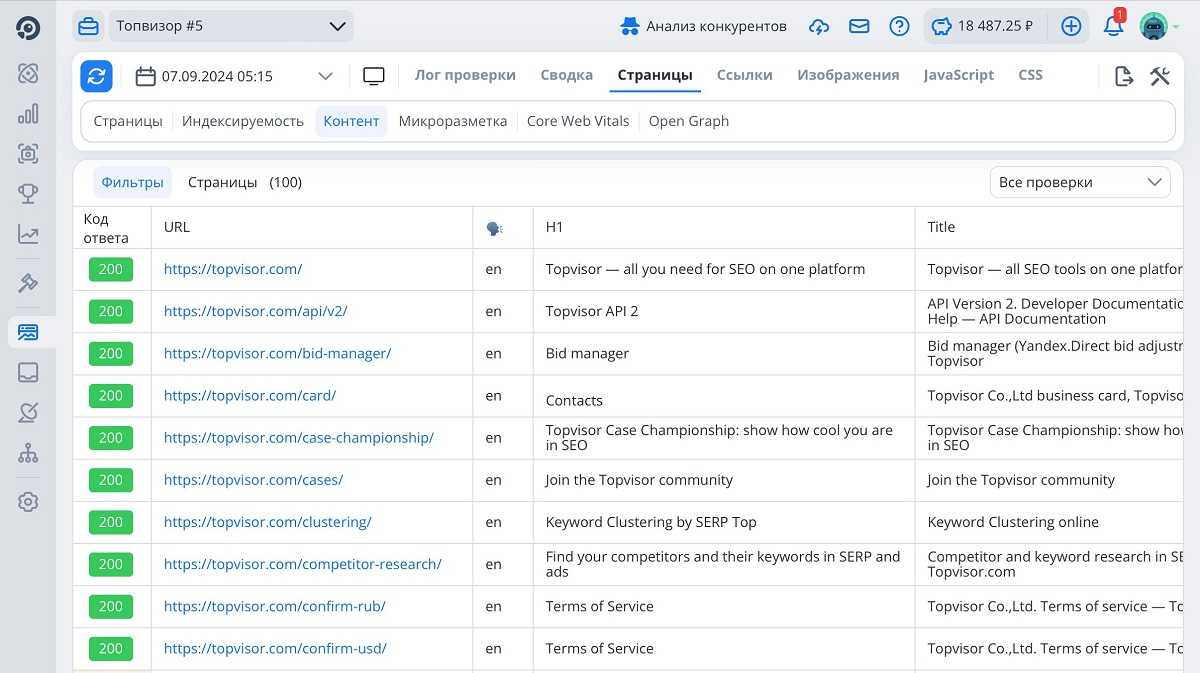Open the https://topvisor.com/ link
The width and height of the screenshot is (1200, 673).
click(233, 269)
